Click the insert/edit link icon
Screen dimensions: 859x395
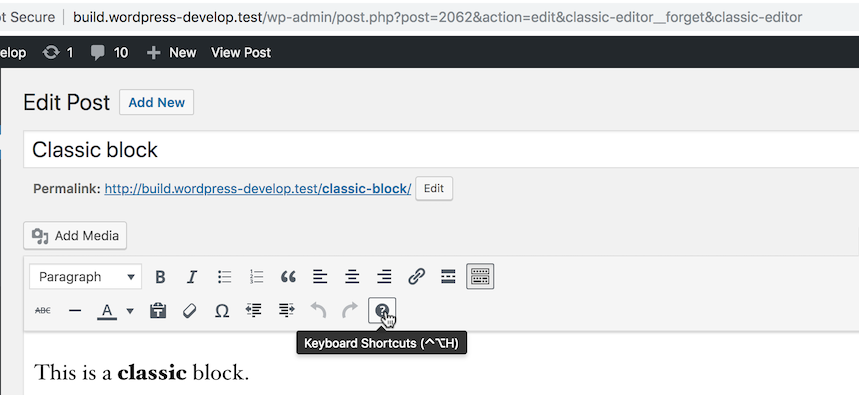[x=416, y=277]
